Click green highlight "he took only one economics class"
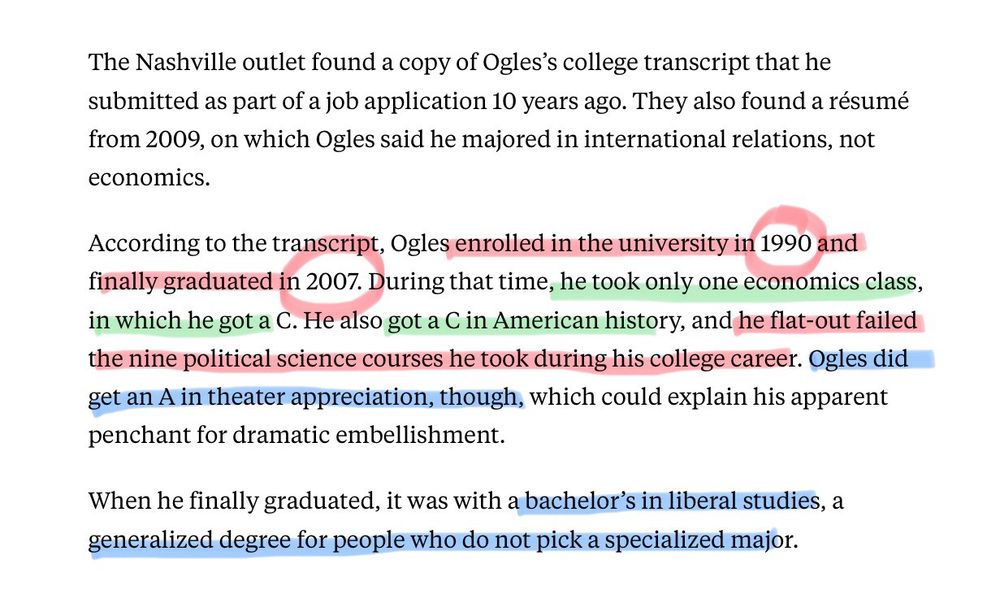Image resolution: width=1000 pixels, height=604 pixels. pos(735,281)
